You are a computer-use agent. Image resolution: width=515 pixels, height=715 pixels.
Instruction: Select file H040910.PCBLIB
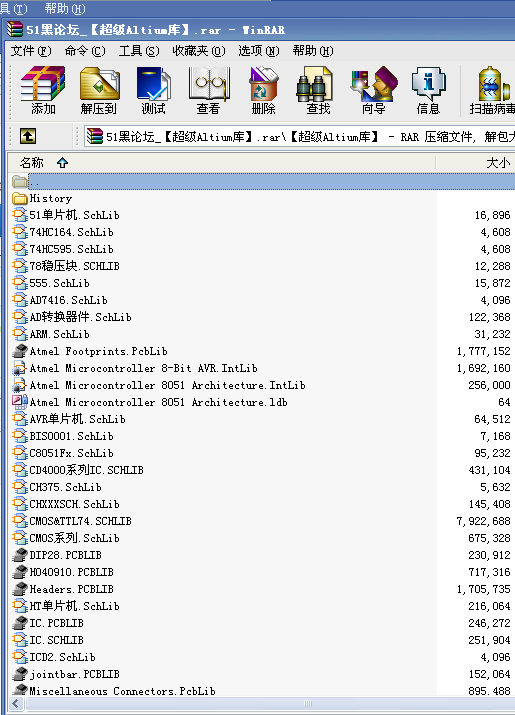point(71,572)
